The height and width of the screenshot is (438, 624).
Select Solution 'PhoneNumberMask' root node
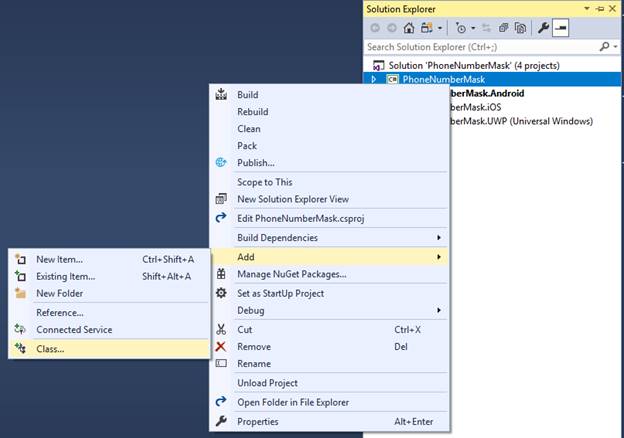tap(474, 65)
